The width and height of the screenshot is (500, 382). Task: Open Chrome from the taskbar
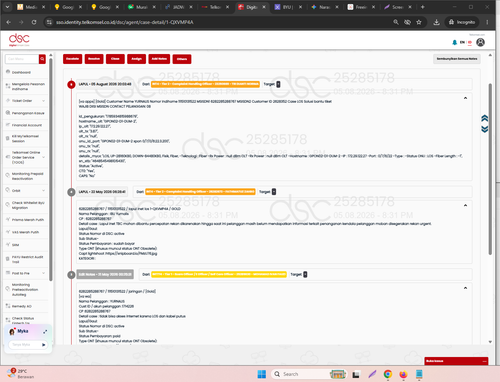click(x=387, y=374)
